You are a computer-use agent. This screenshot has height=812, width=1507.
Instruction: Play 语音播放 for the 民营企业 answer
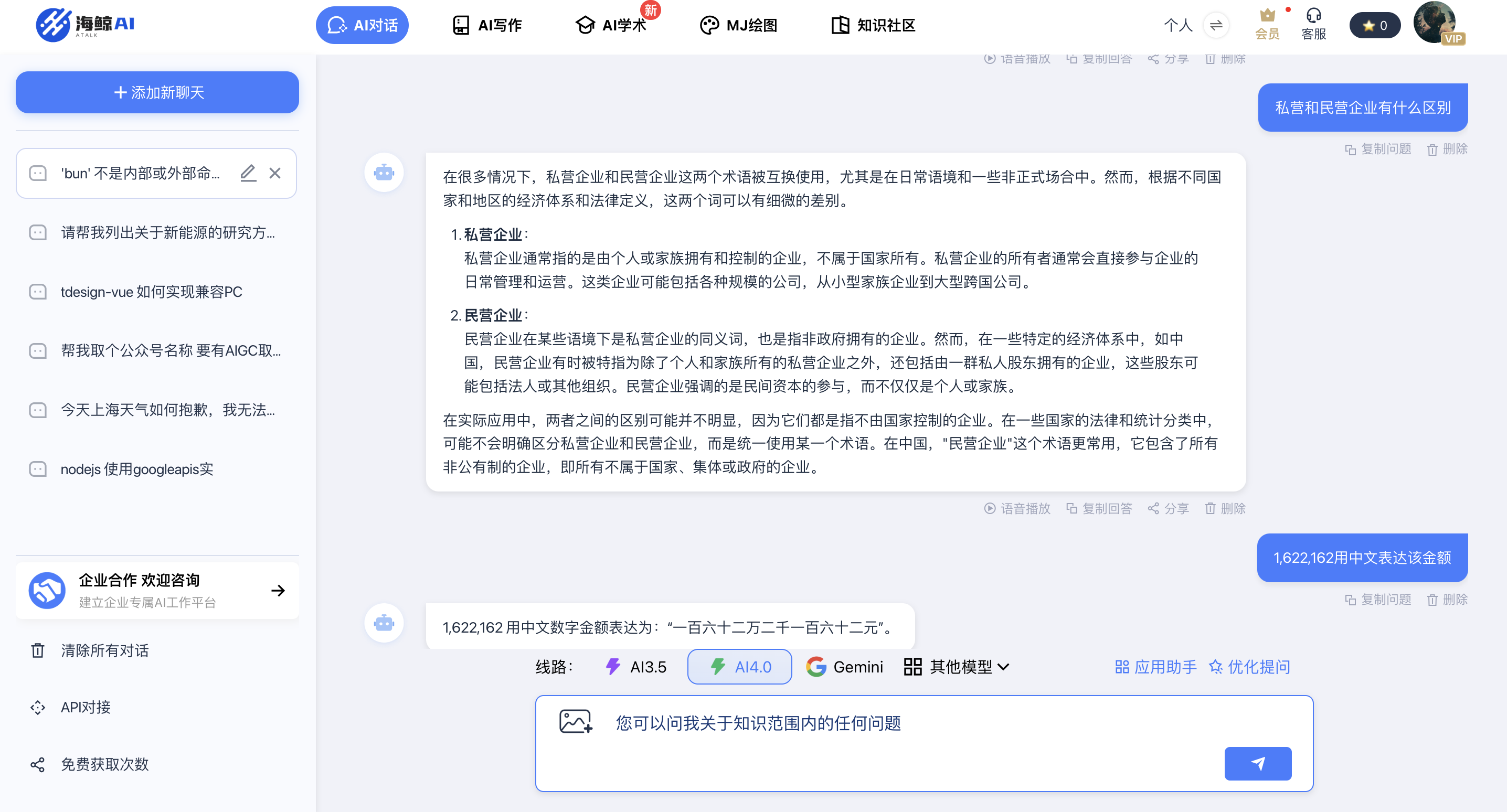(1017, 508)
